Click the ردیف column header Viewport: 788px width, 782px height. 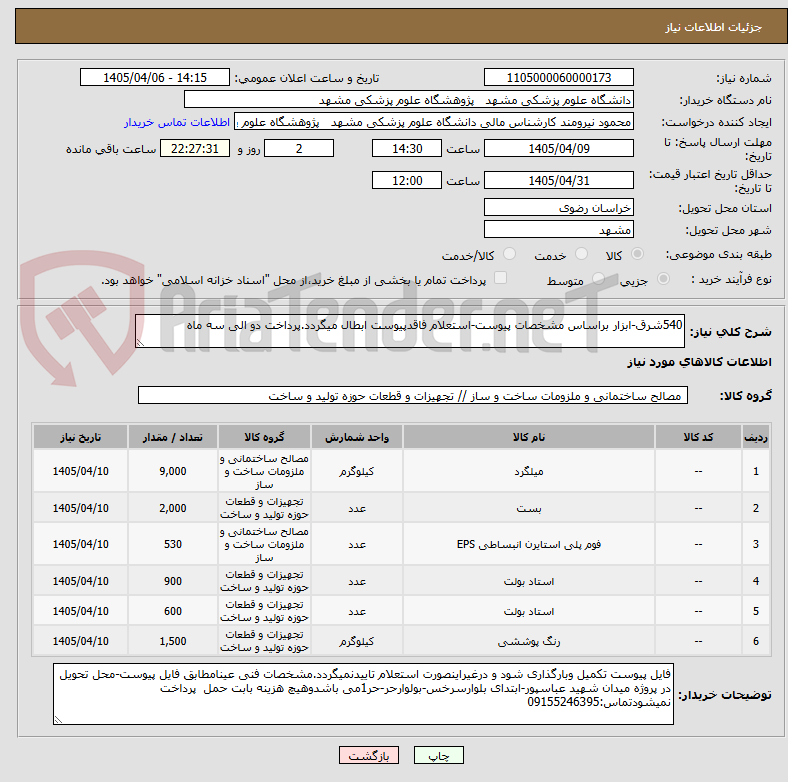755,437
